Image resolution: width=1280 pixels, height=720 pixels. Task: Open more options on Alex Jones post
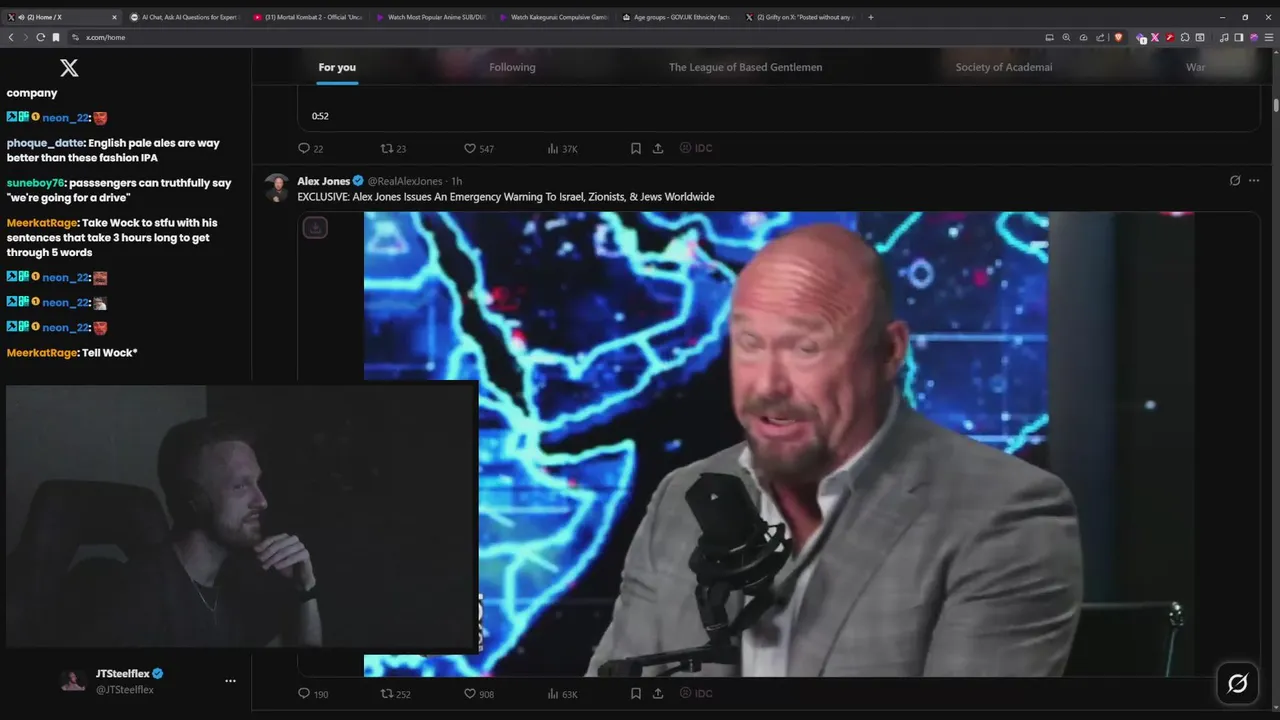(1254, 181)
